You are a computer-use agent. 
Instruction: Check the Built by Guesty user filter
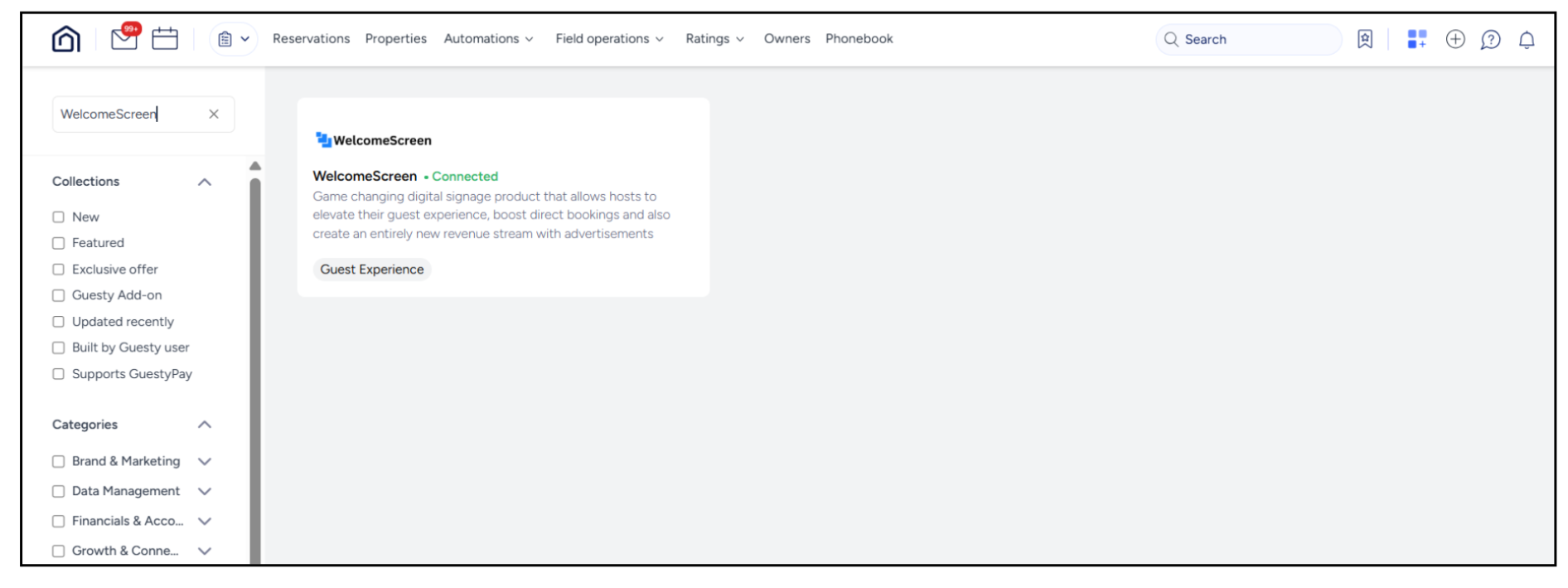(59, 347)
